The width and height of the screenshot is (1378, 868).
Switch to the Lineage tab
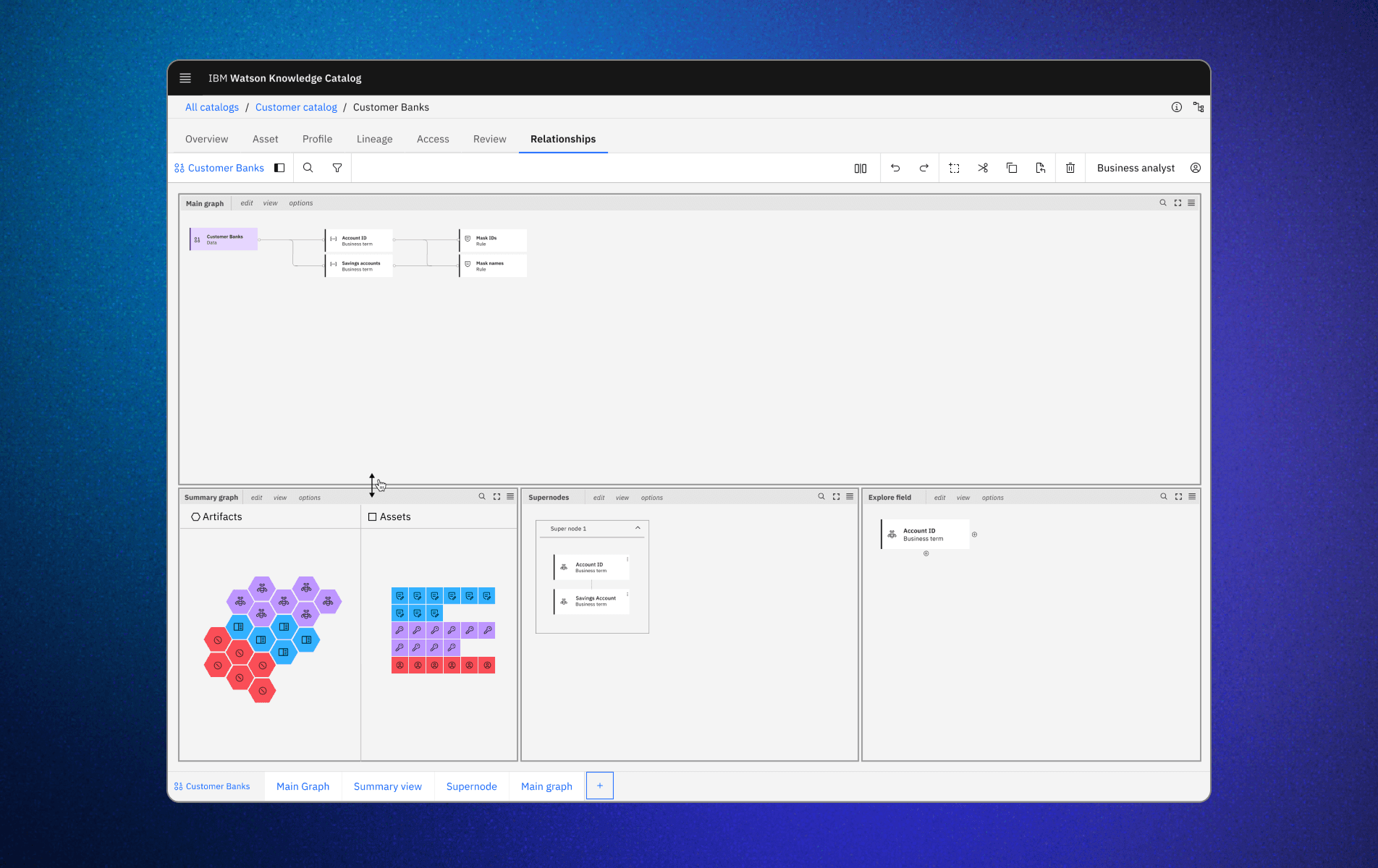374,139
